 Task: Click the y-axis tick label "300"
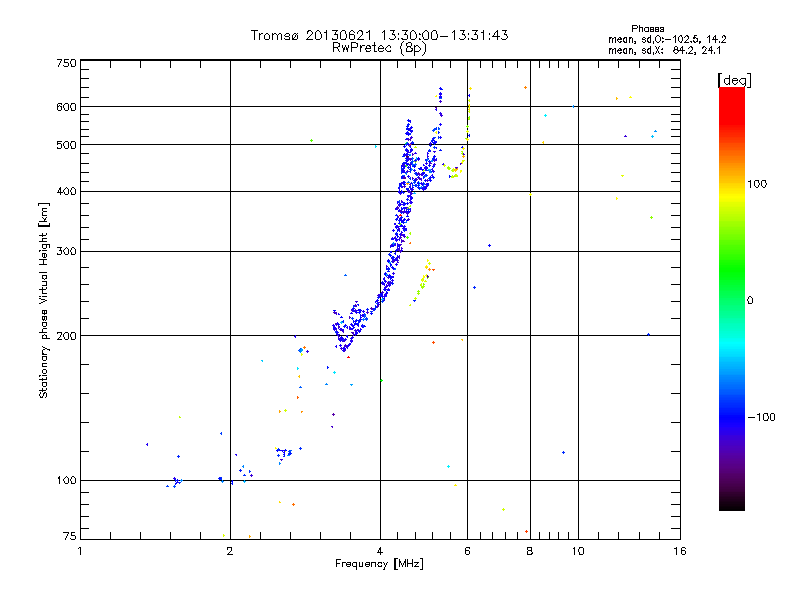coord(66,252)
